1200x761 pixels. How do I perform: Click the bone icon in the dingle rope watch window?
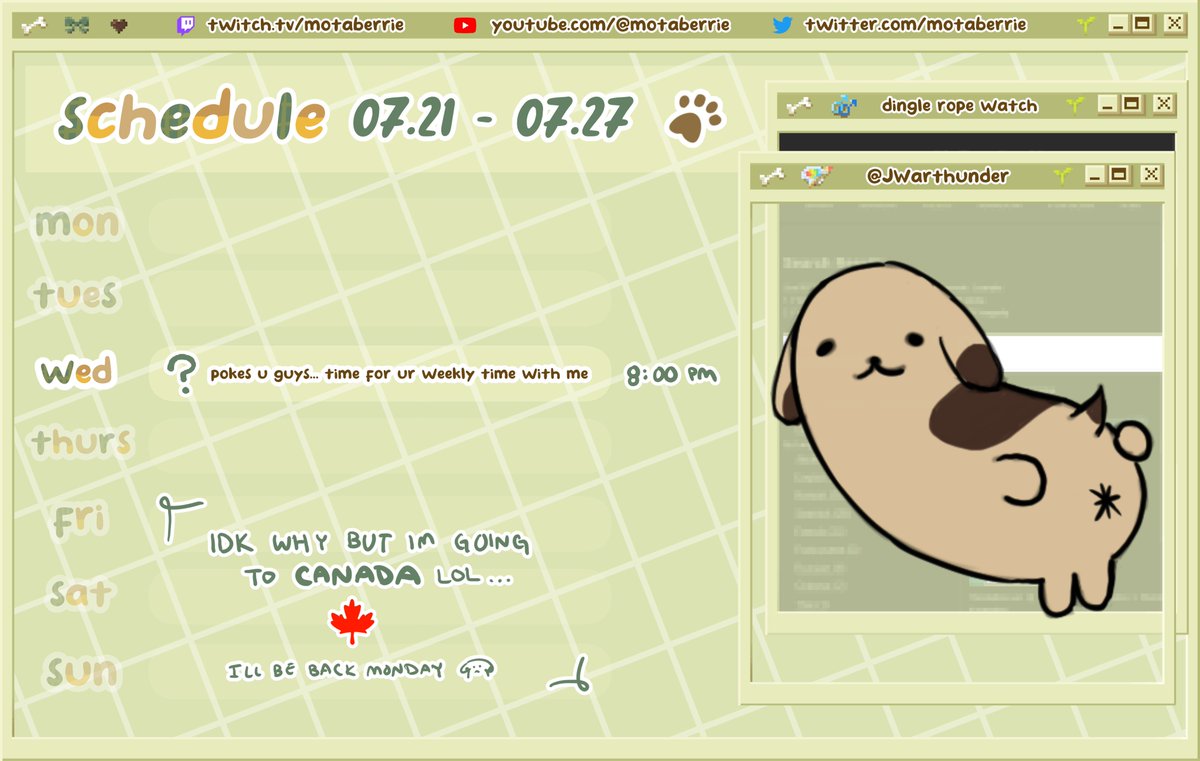point(798,105)
